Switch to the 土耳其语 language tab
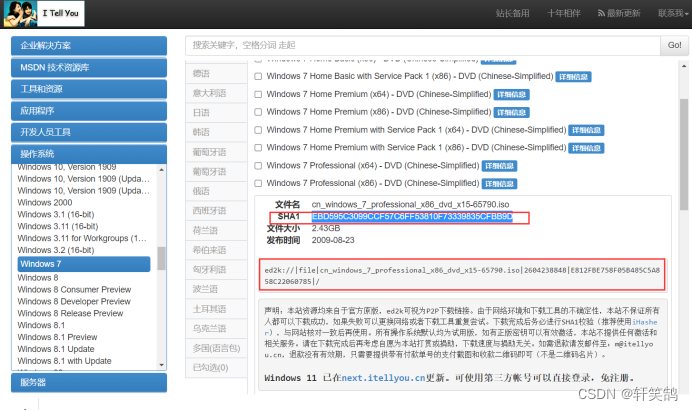The height and width of the screenshot is (411, 693). point(216,309)
